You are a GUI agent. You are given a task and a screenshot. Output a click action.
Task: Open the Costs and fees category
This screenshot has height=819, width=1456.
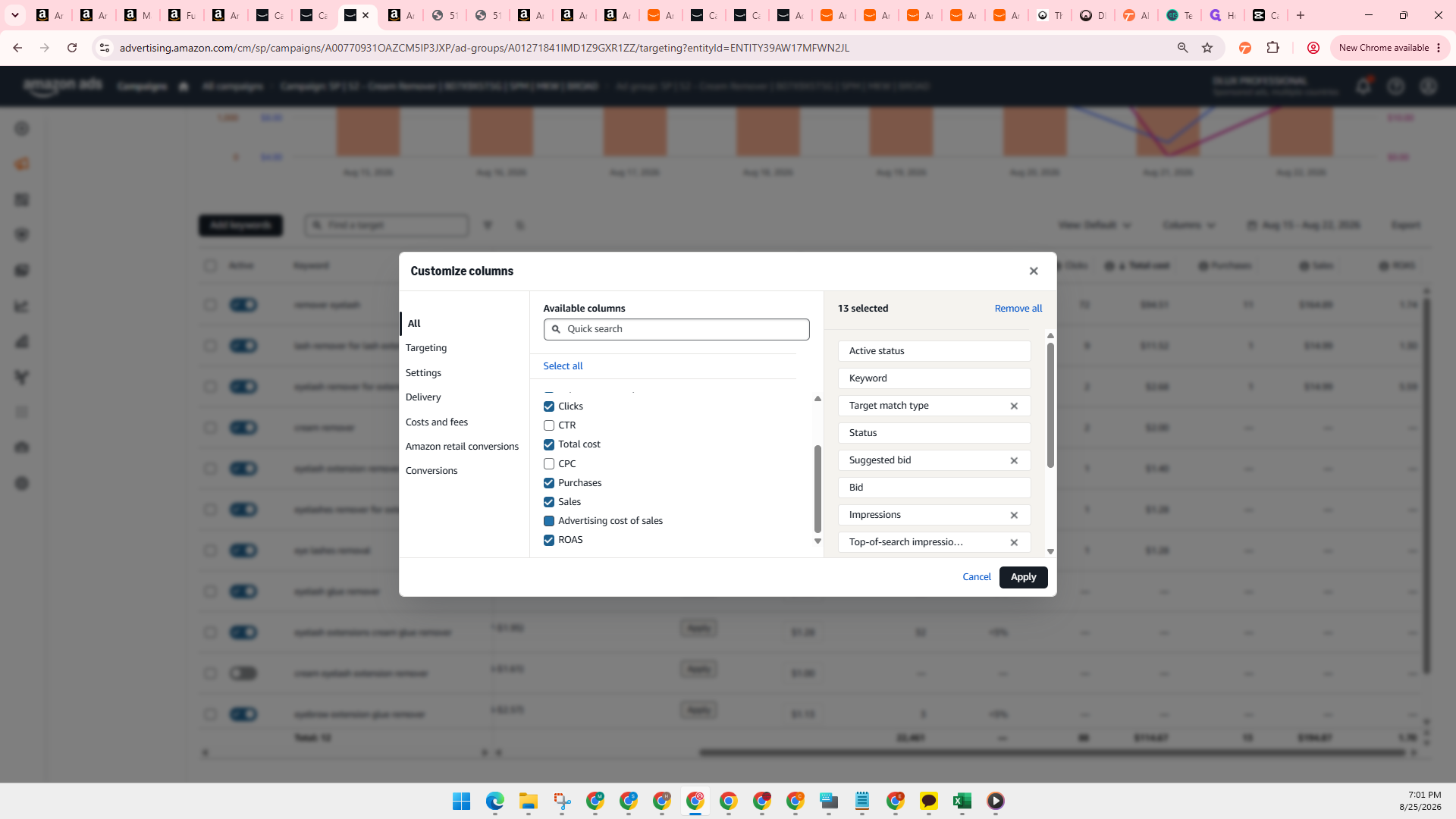(437, 422)
